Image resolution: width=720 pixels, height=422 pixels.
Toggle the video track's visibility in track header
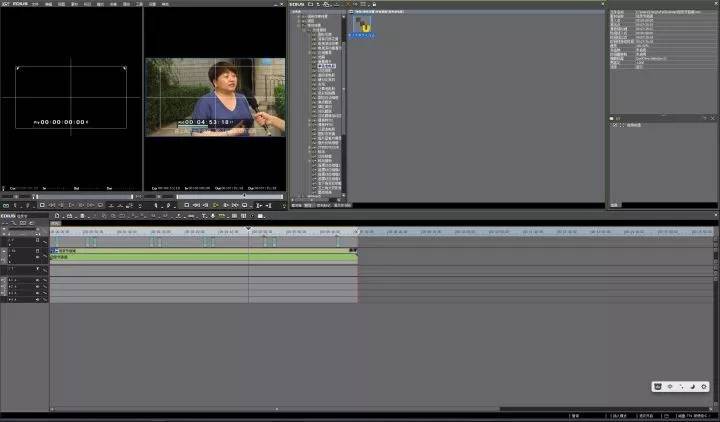pos(39,250)
